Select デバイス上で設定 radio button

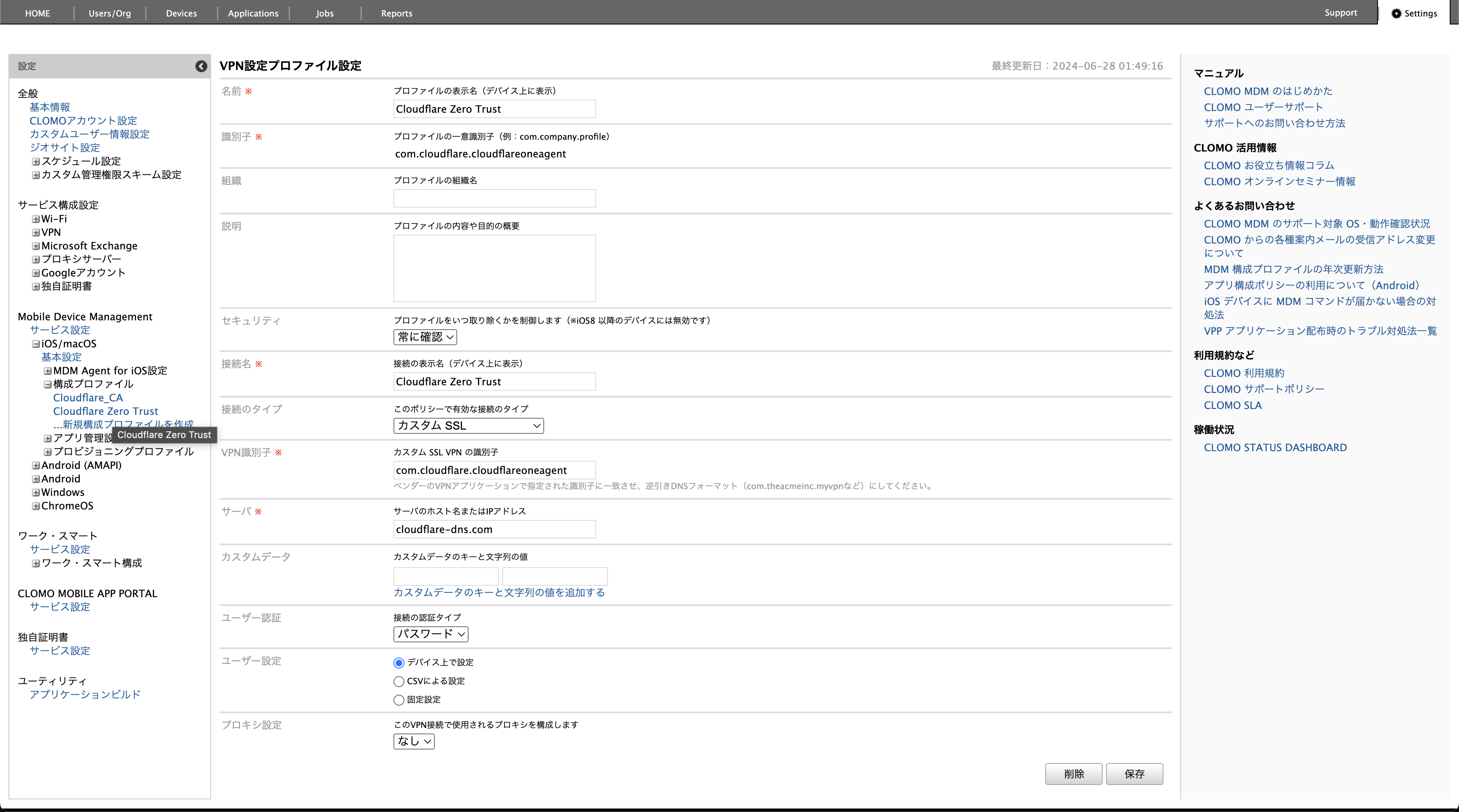click(x=399, y=663)
